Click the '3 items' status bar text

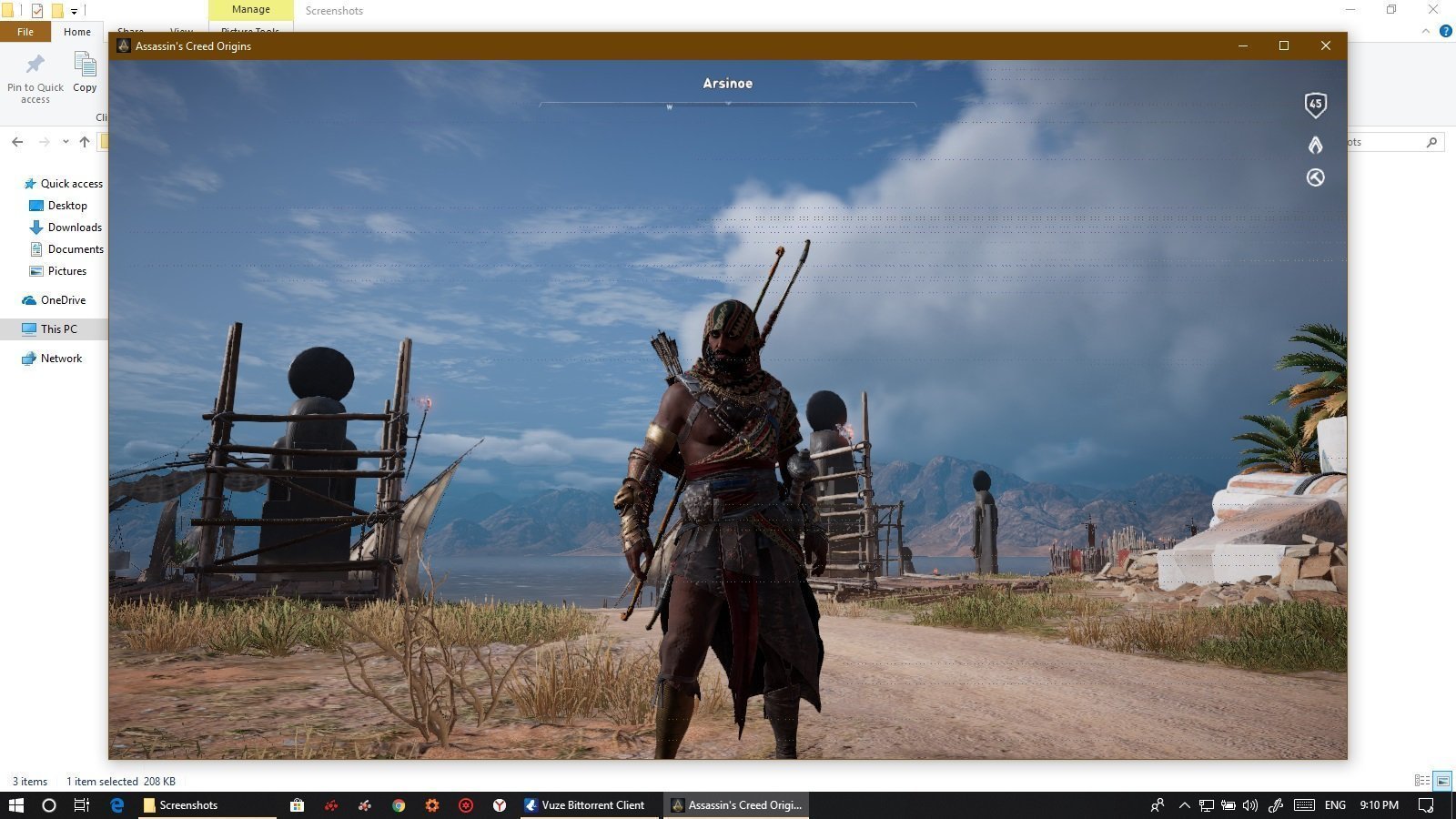click(30, 782)
